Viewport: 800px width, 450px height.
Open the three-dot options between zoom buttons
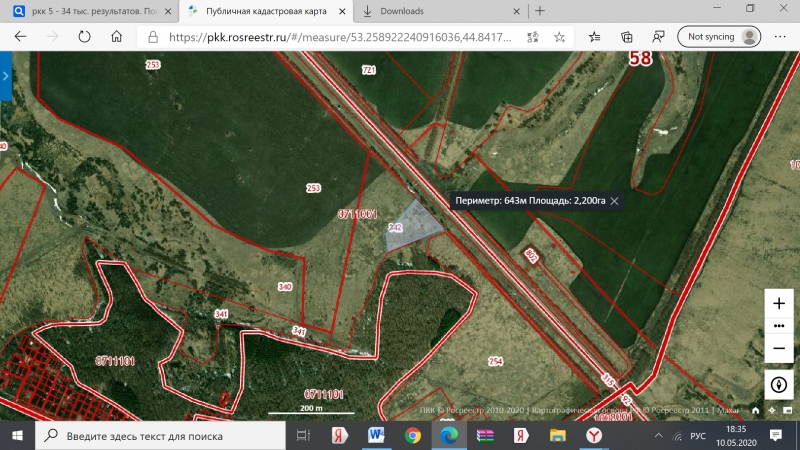tap(779, 326)
